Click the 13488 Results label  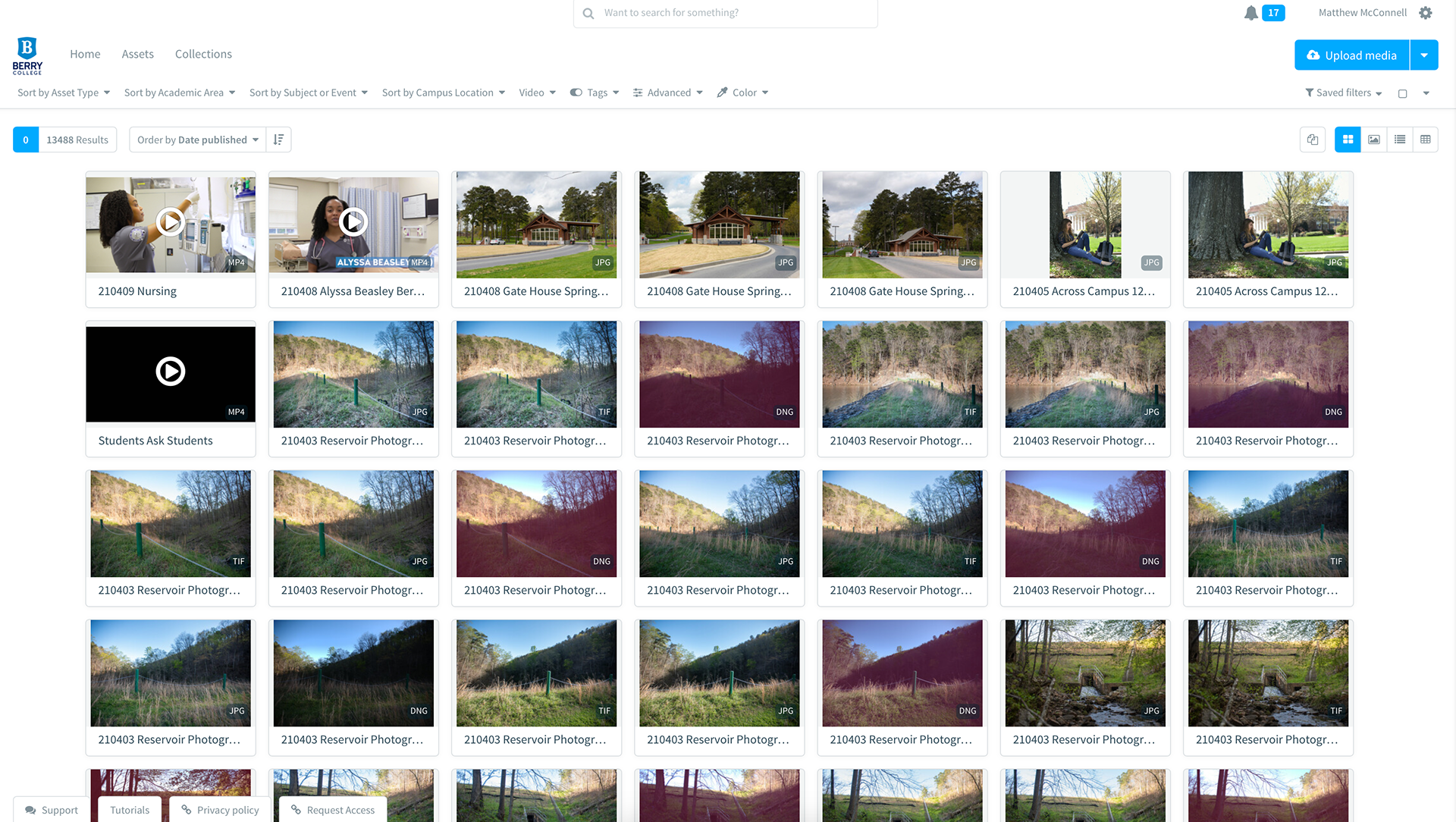coord(77,140)
